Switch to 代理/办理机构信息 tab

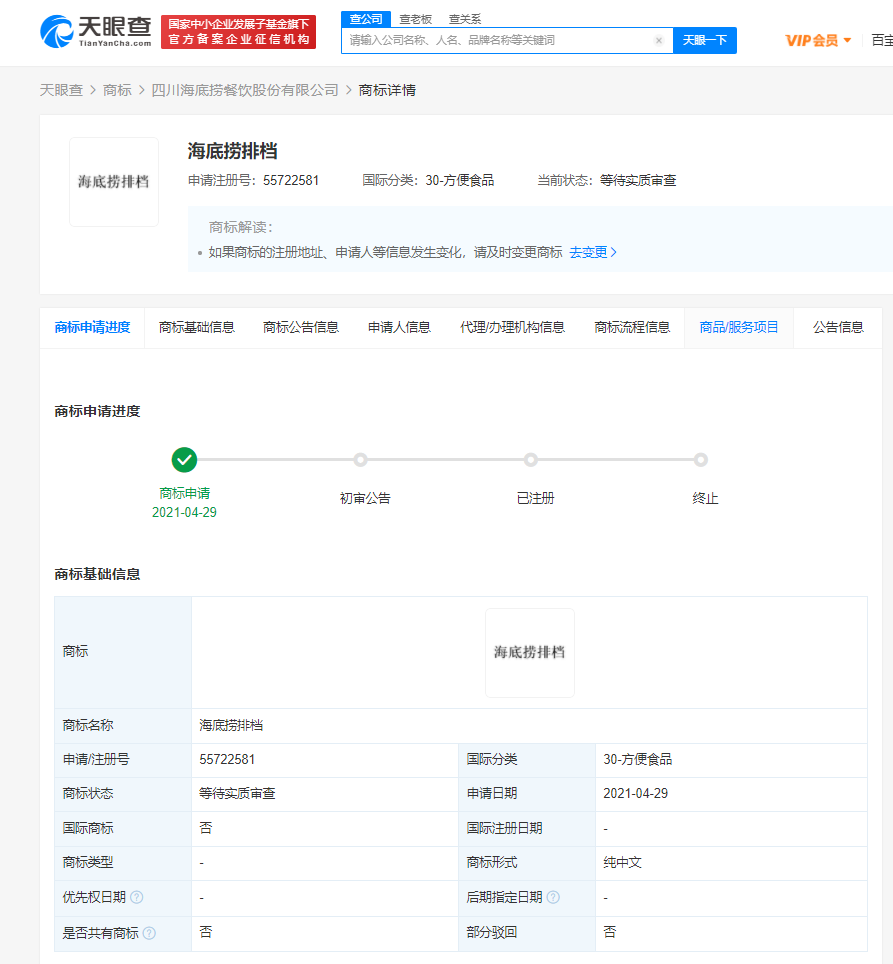coord(513,328)
